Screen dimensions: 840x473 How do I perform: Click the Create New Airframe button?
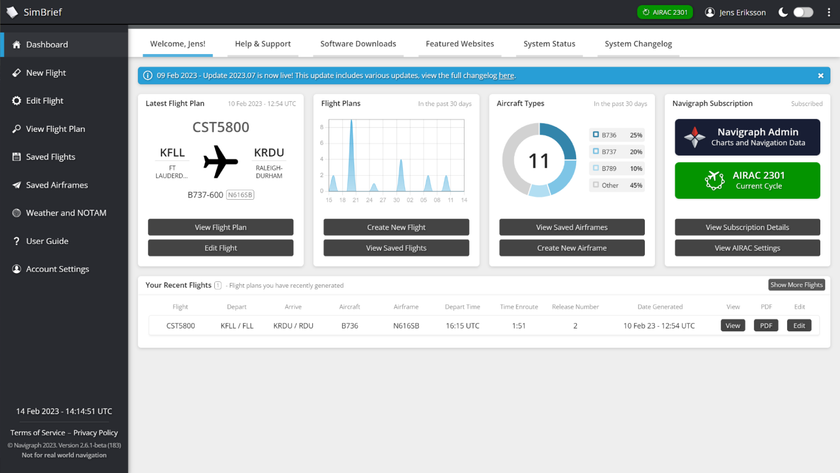coord(572,248)
